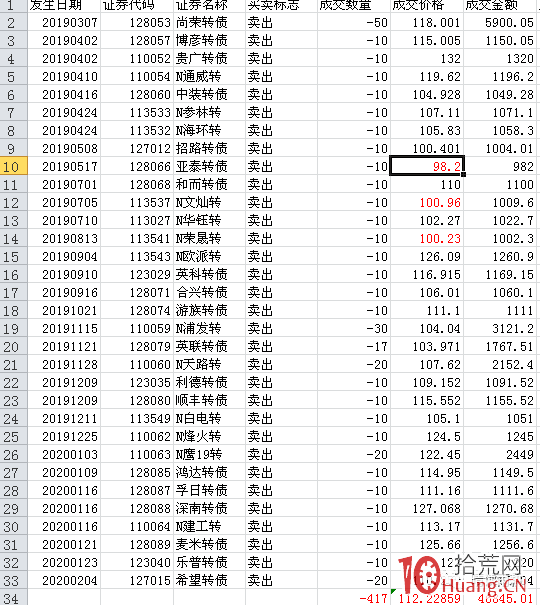
Task: Click the cell 鸿达转债
Action: tap(209, 473)
